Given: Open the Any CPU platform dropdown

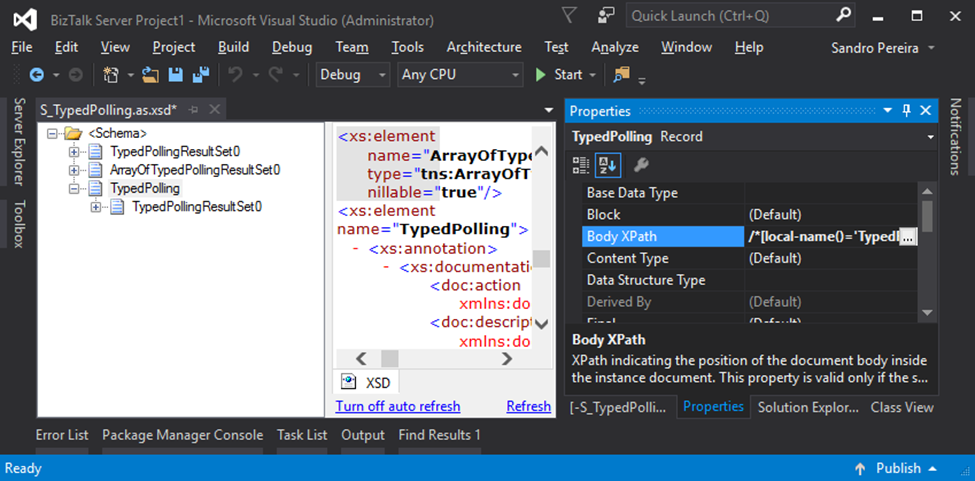Looking at the screenshot, I should (x=460, y=75).
